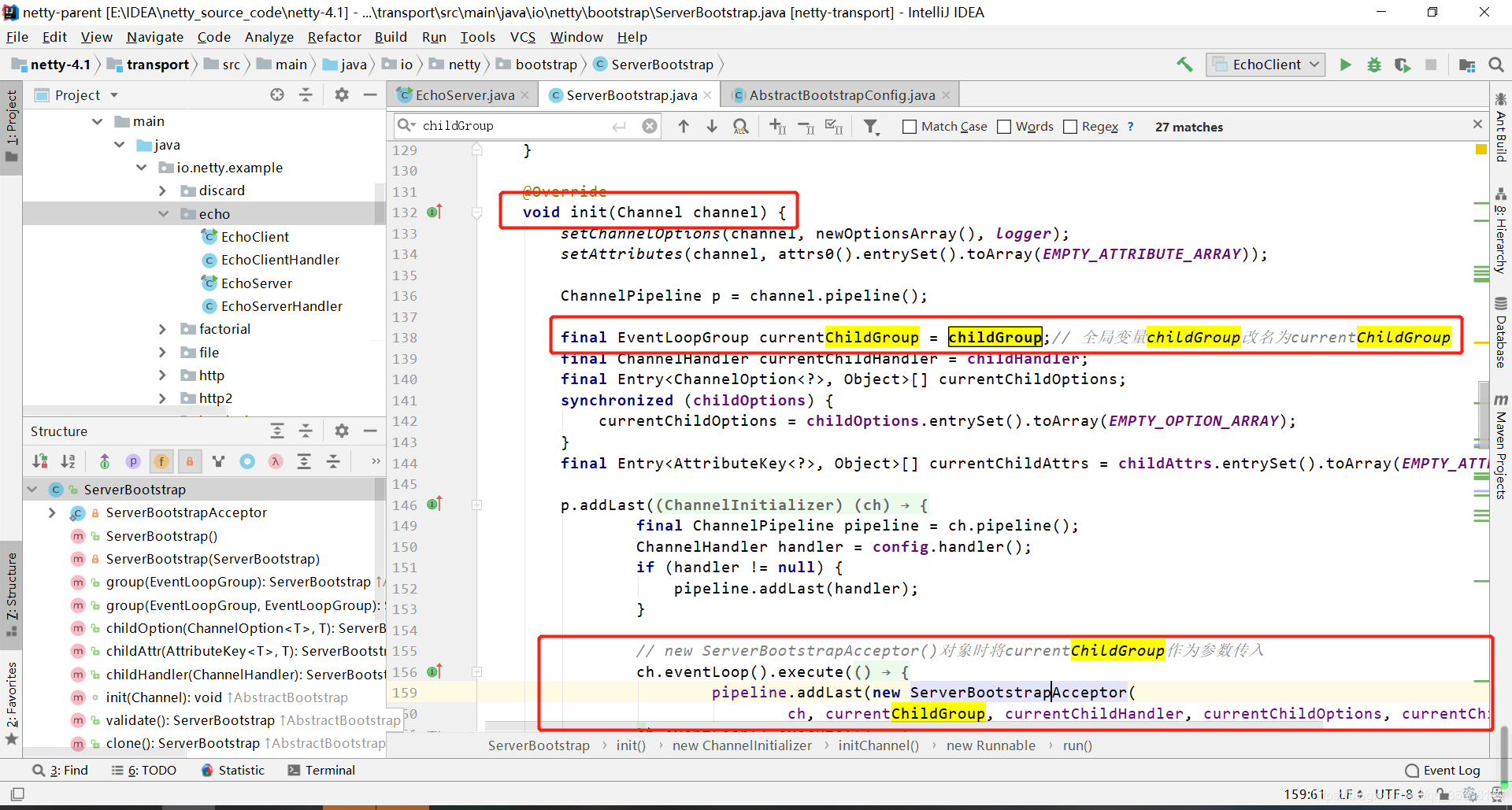The height and width of the screenshot is (810, 1512).
Task: Hide the Project panel with minus icon
Action: [x=370, y=94]
